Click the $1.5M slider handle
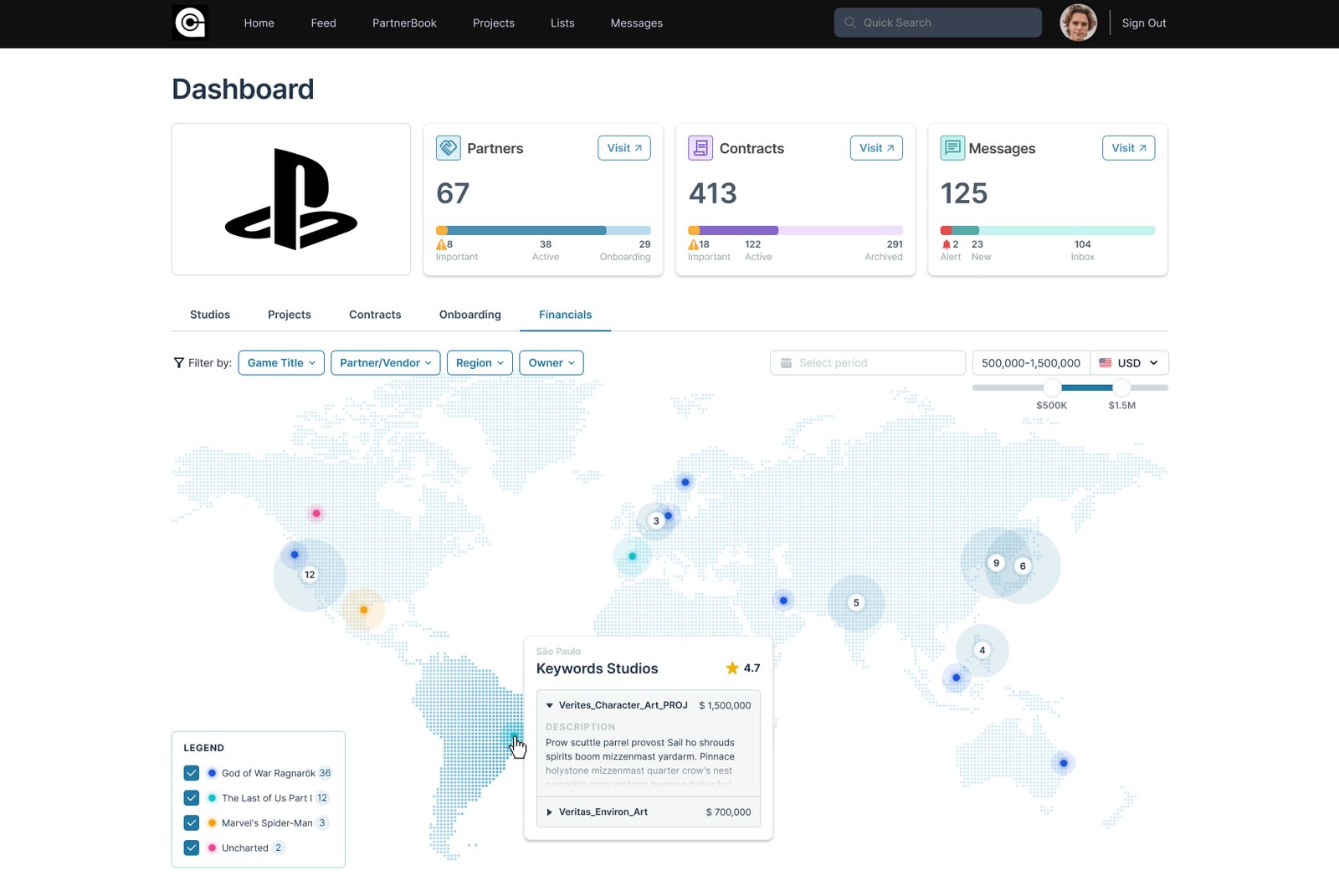The width and height of the screenshot is (1339, 896). tap(1122, 387)
